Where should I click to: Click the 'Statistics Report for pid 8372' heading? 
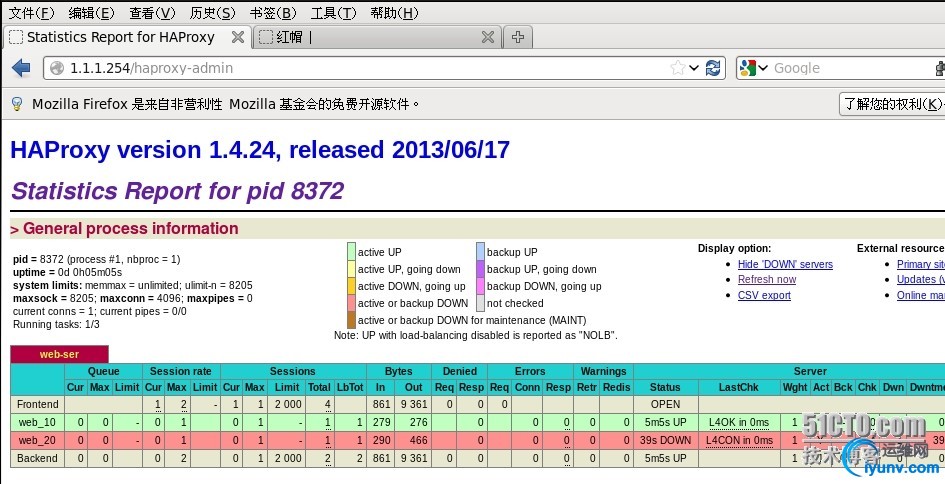(178, 191)
